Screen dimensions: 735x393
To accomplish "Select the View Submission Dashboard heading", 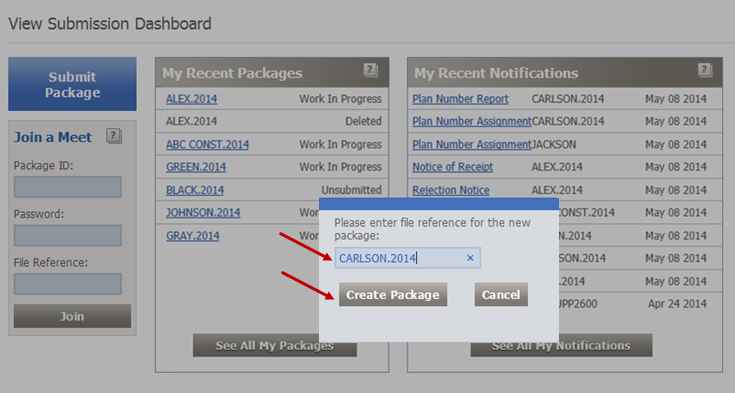I will [x=110, y=24].
